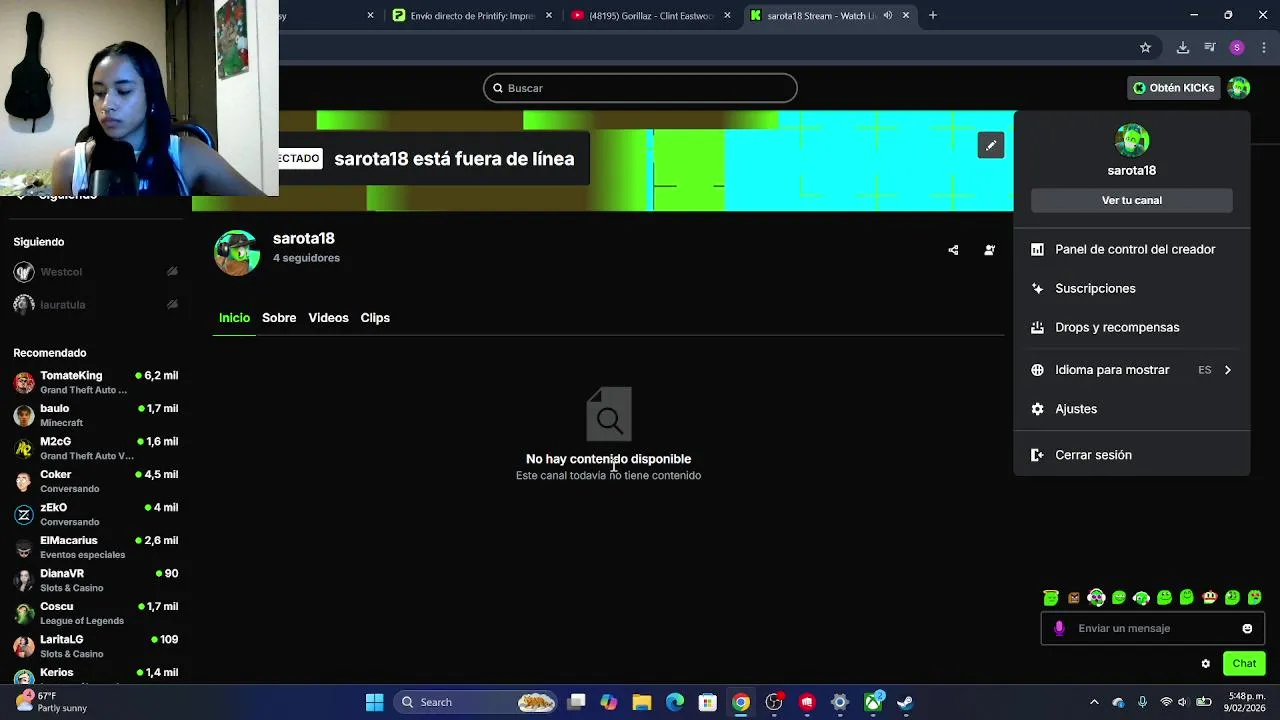Screen dimensions: 1280x720
Task: Open Windows Start menu
Action: click(374, 702)
